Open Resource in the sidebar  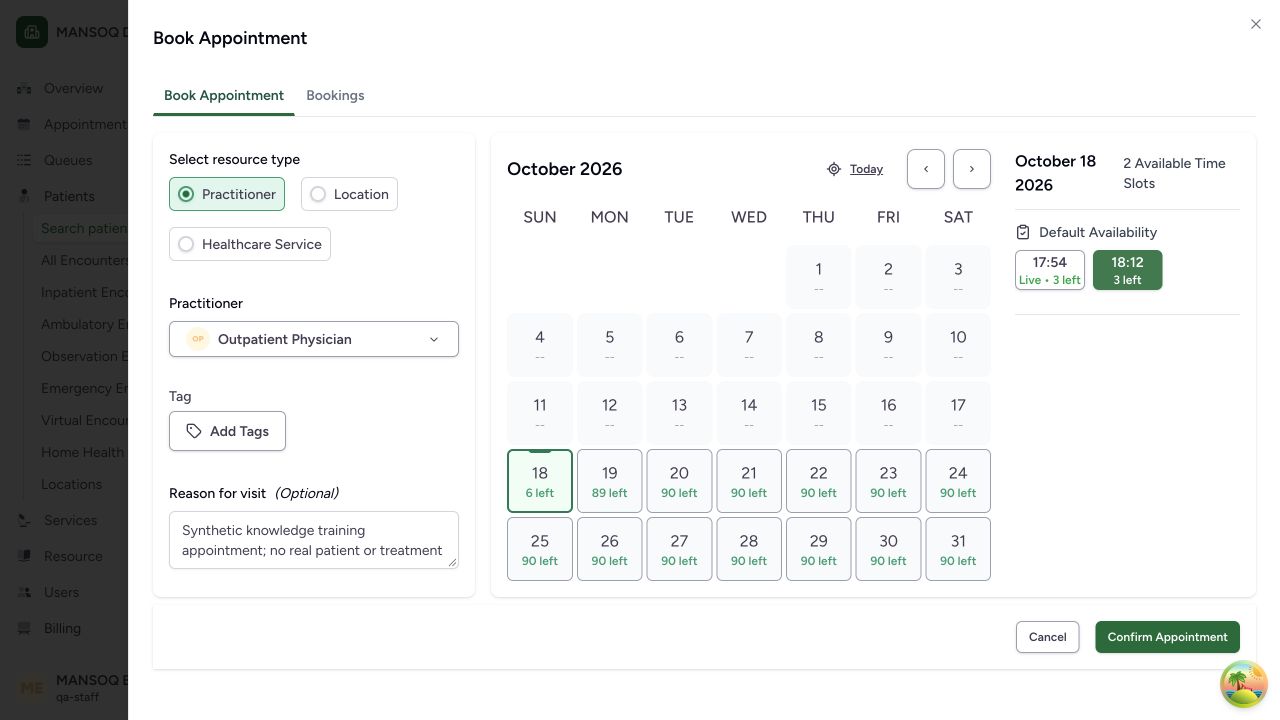tap(73, 556)
